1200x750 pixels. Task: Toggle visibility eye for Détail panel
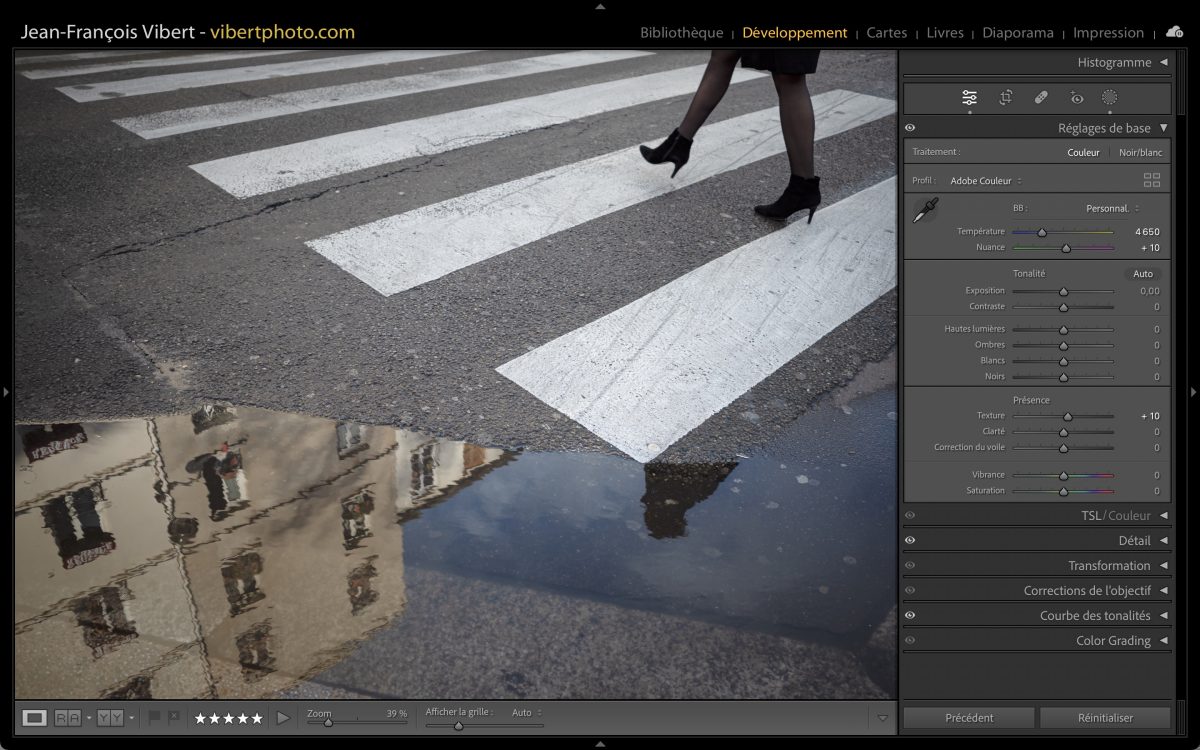(910, 541)
